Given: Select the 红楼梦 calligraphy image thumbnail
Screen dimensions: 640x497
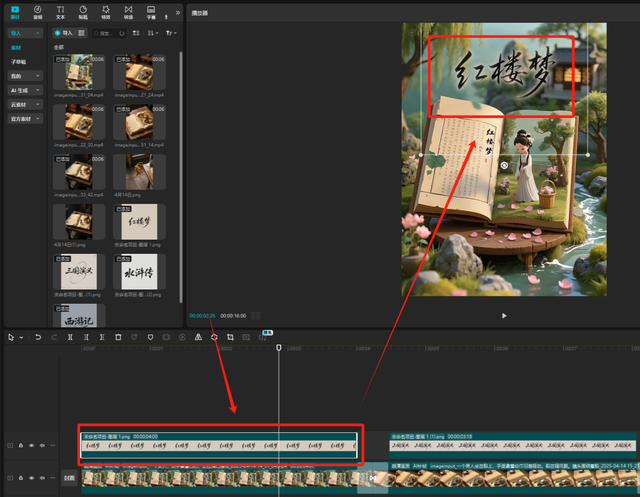Looking at the screenshot, I should (139, 222).
